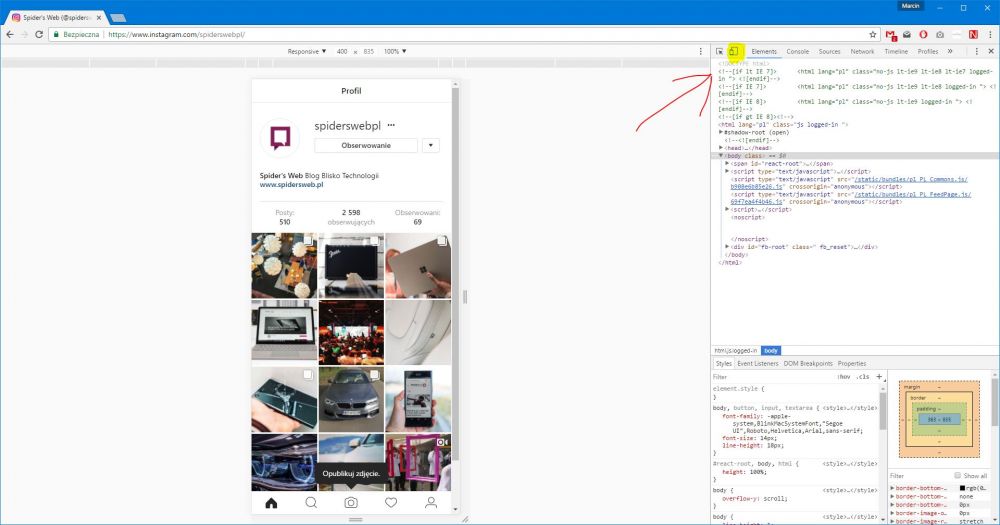
Task: Open the 100% zoom dropdown
Action: pyautogui.click(x=395, y=51)
